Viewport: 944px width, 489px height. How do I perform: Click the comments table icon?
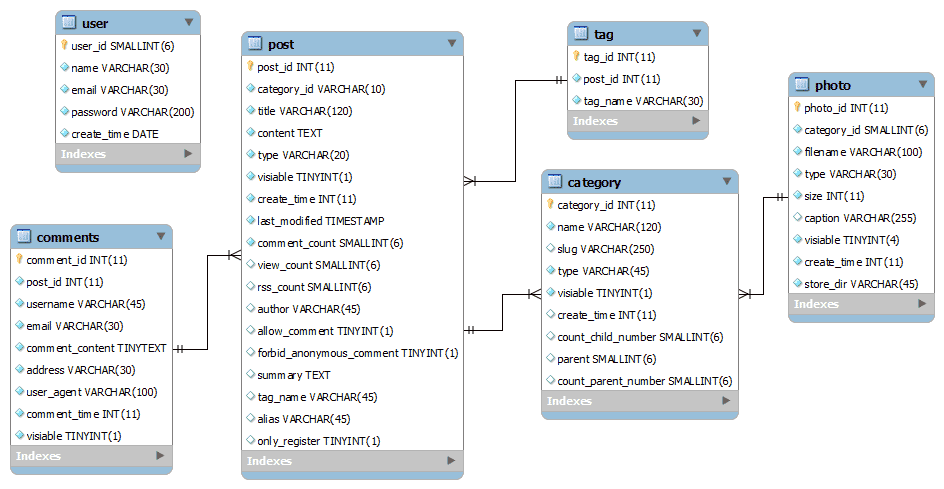24,237
